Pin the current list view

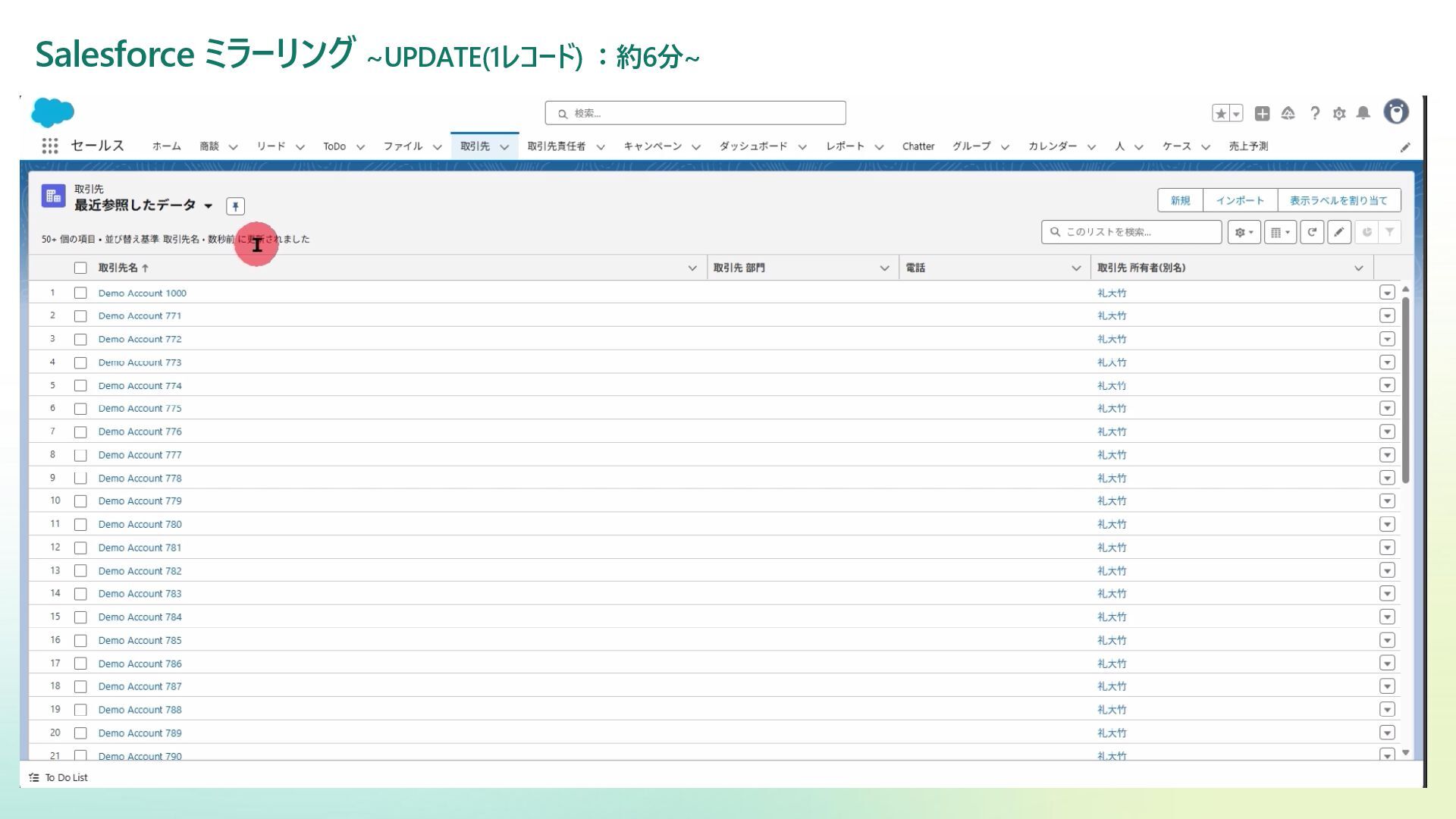[x=235, y=206]
